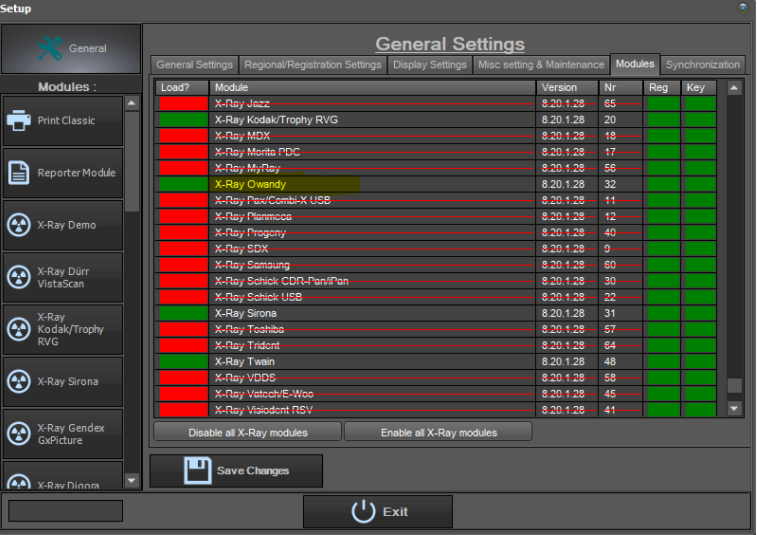Toggle Load cell for X-Ray Planmeca
Image resolution: width=758 pixels, height=535 pixels.
(184, 217)
